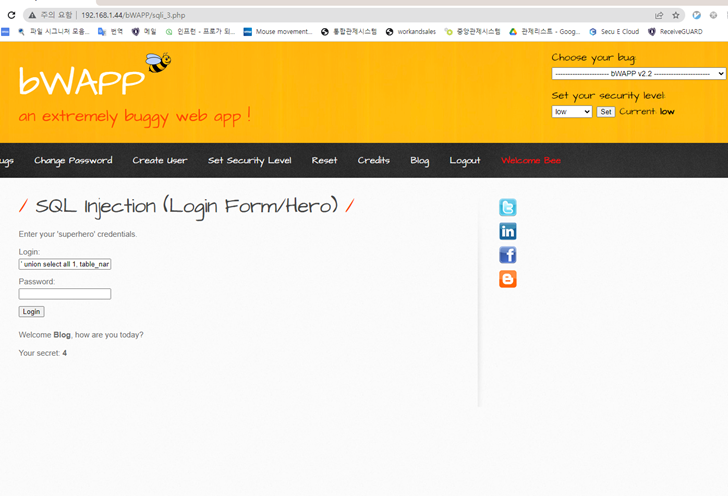728x496 pixels.
Task: Click the share page icon in address bar
Action: tap(659, 15)
